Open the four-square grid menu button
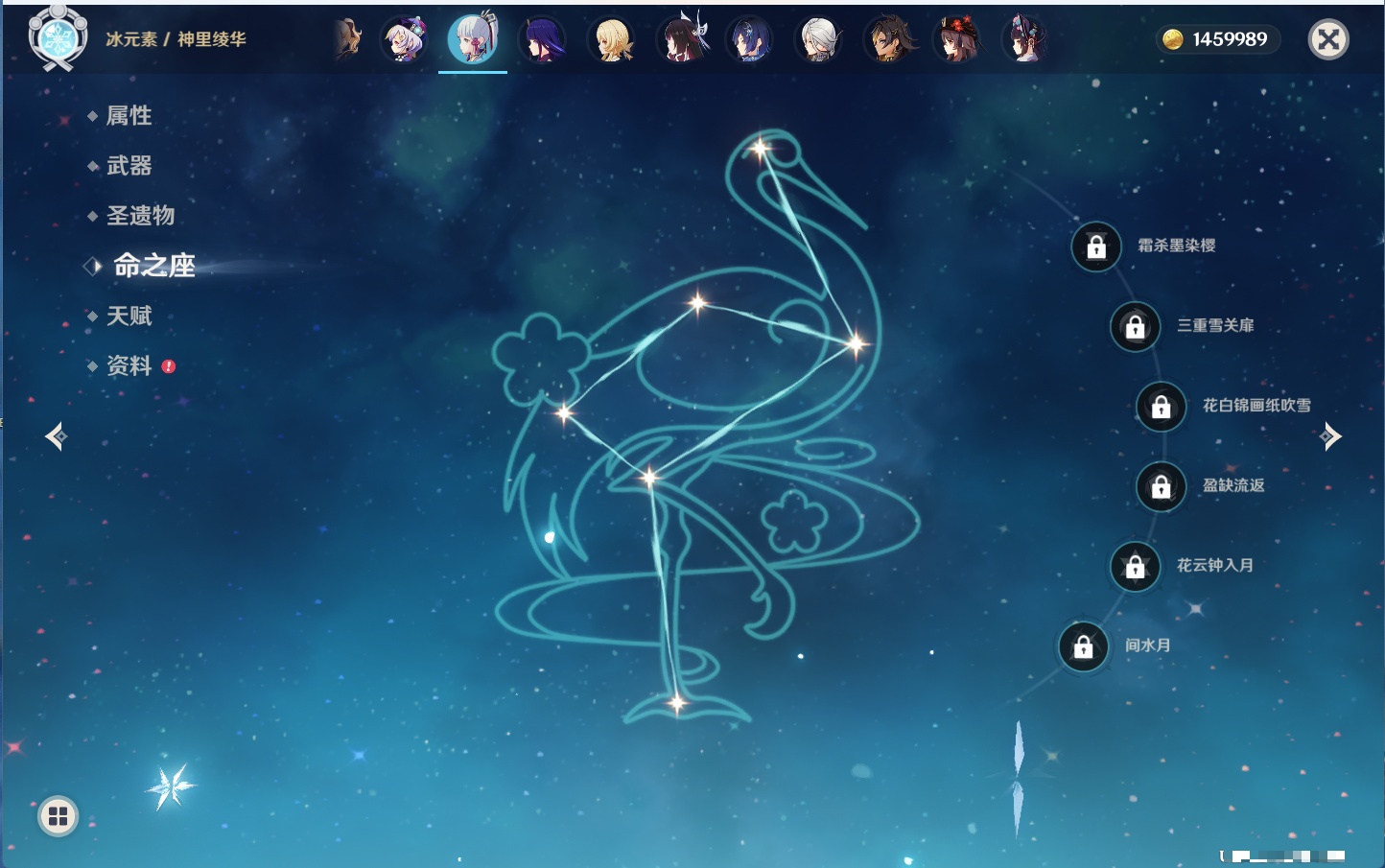This screenshot has width=1385, height=868. pos(59,816)
